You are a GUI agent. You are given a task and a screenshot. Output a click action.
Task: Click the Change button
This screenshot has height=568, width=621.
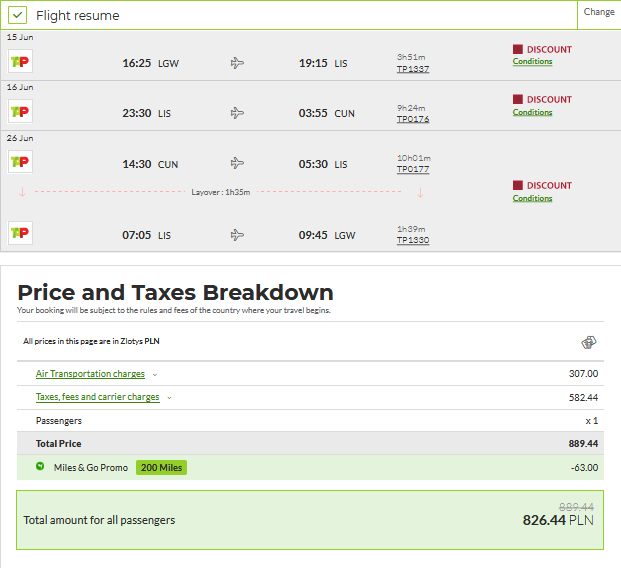coord(599,12)
